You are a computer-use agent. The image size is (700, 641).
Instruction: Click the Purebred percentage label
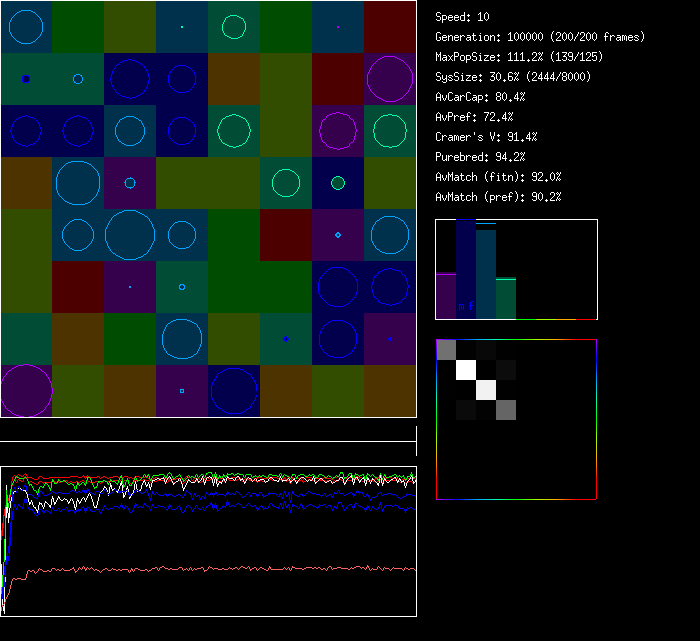(x=480, y=157)
